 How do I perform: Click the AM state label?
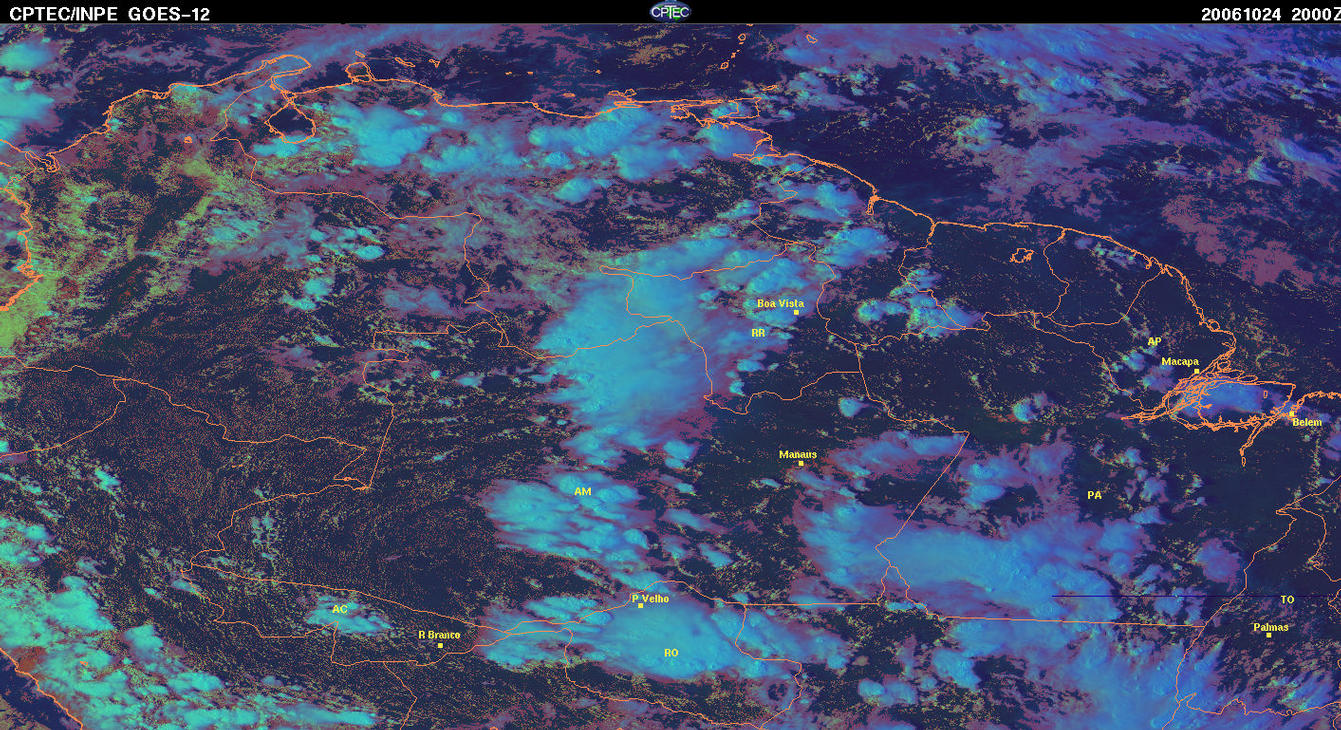583,491
